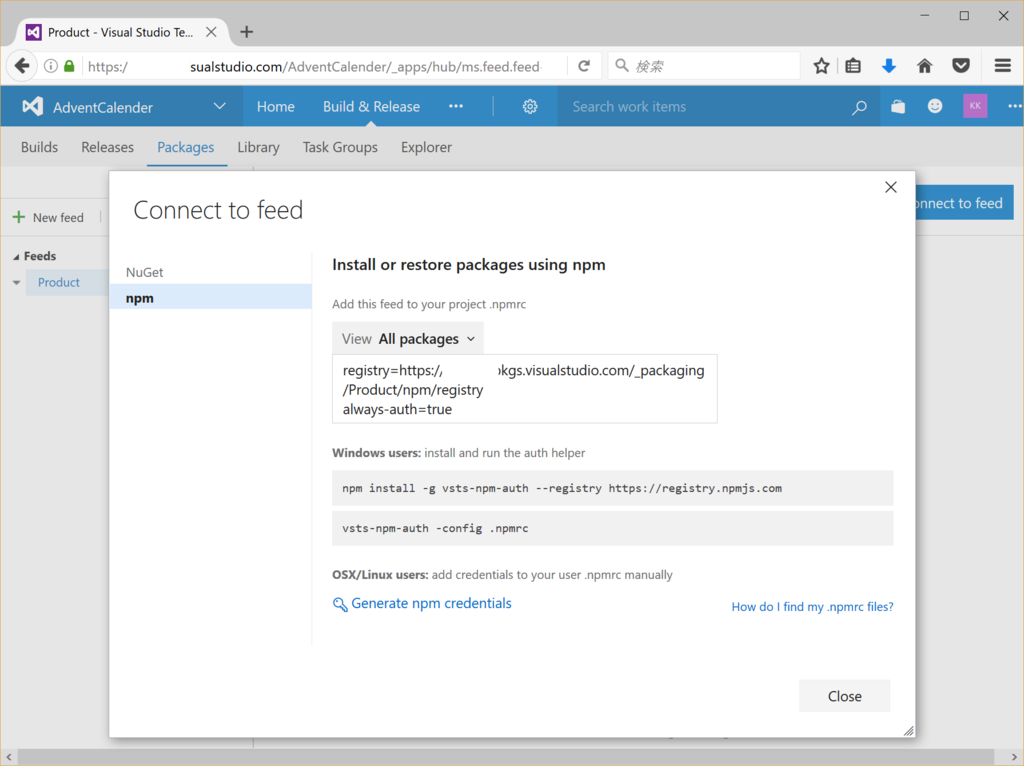
Task: Open How do I find my .npmrc files link
Action: pos(812,607)
